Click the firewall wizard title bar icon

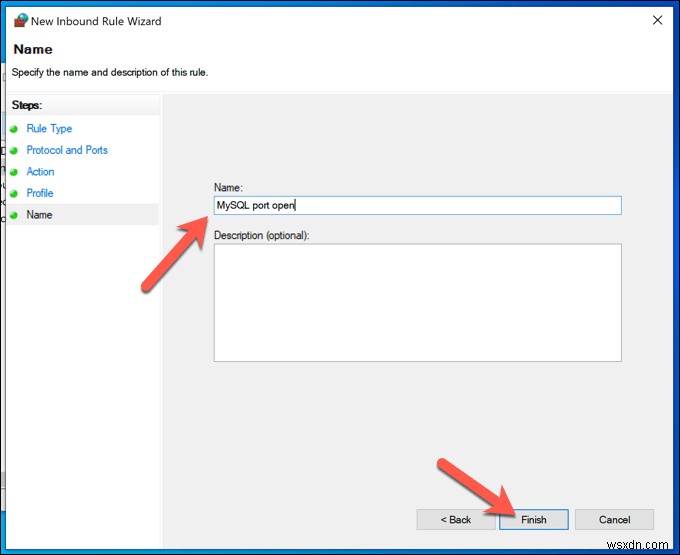pyautogui.click(x=21, y=20)
